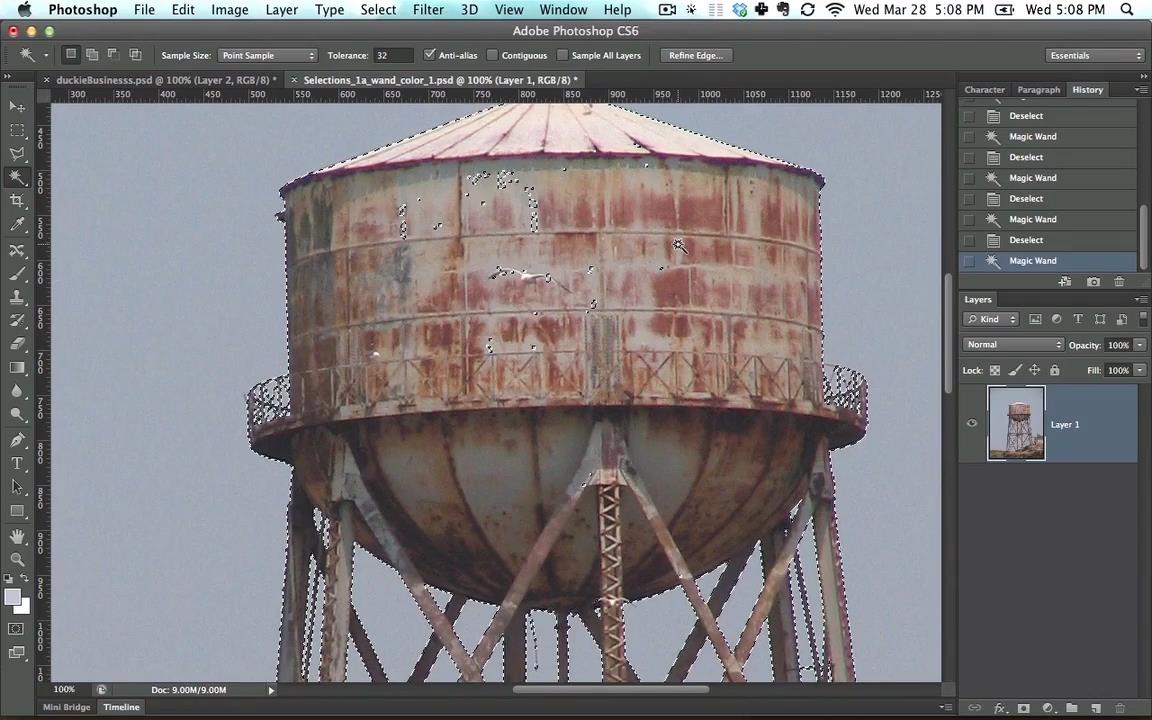Toggle Quick Mask mode

click(16, 629)
